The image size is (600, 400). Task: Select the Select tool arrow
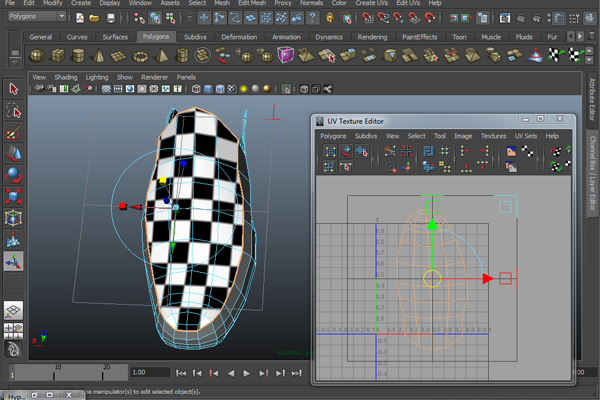click(13, 89)
